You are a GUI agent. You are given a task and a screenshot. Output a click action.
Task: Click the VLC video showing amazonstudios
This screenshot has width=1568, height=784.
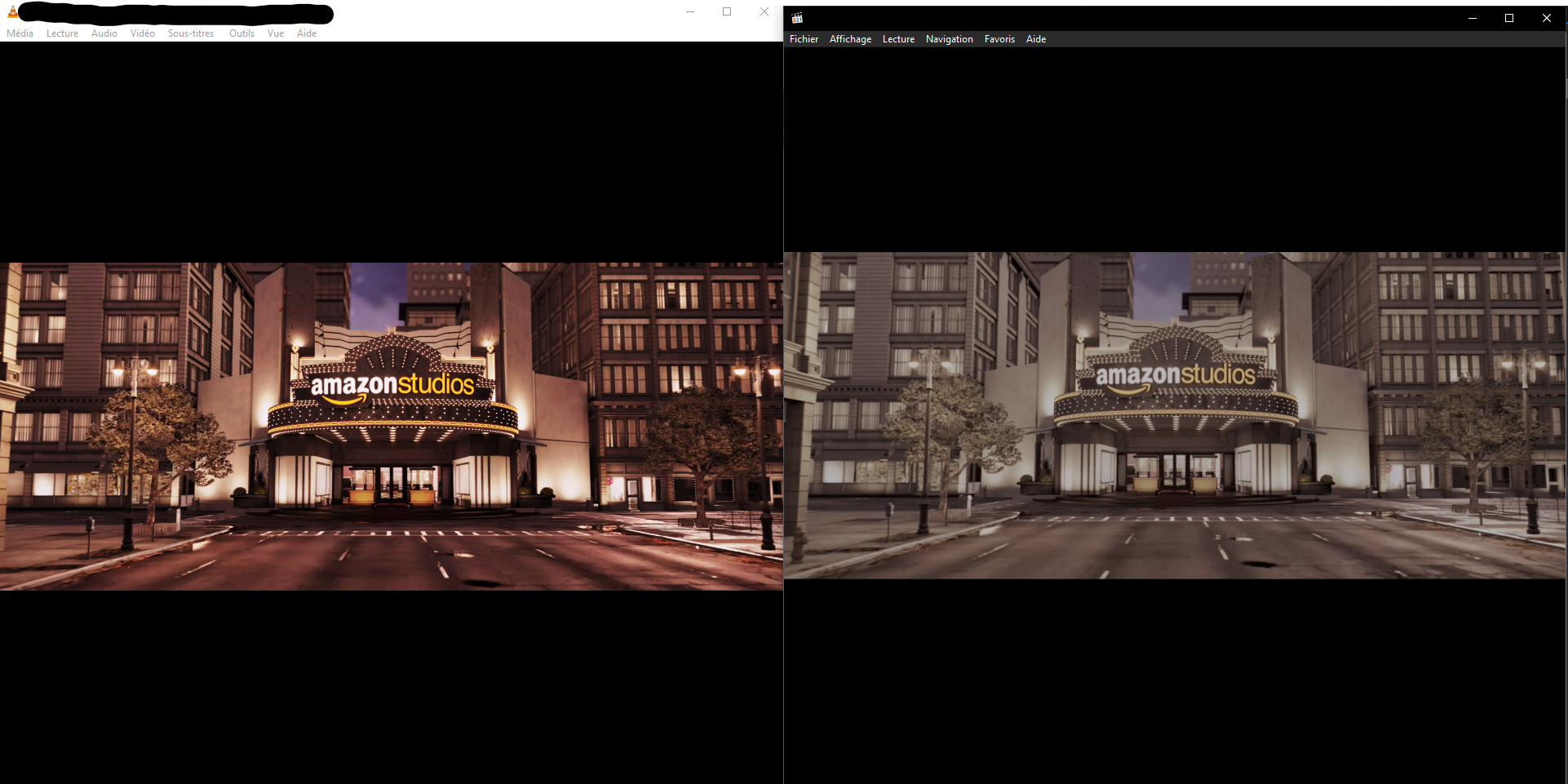tap(392, 426)
